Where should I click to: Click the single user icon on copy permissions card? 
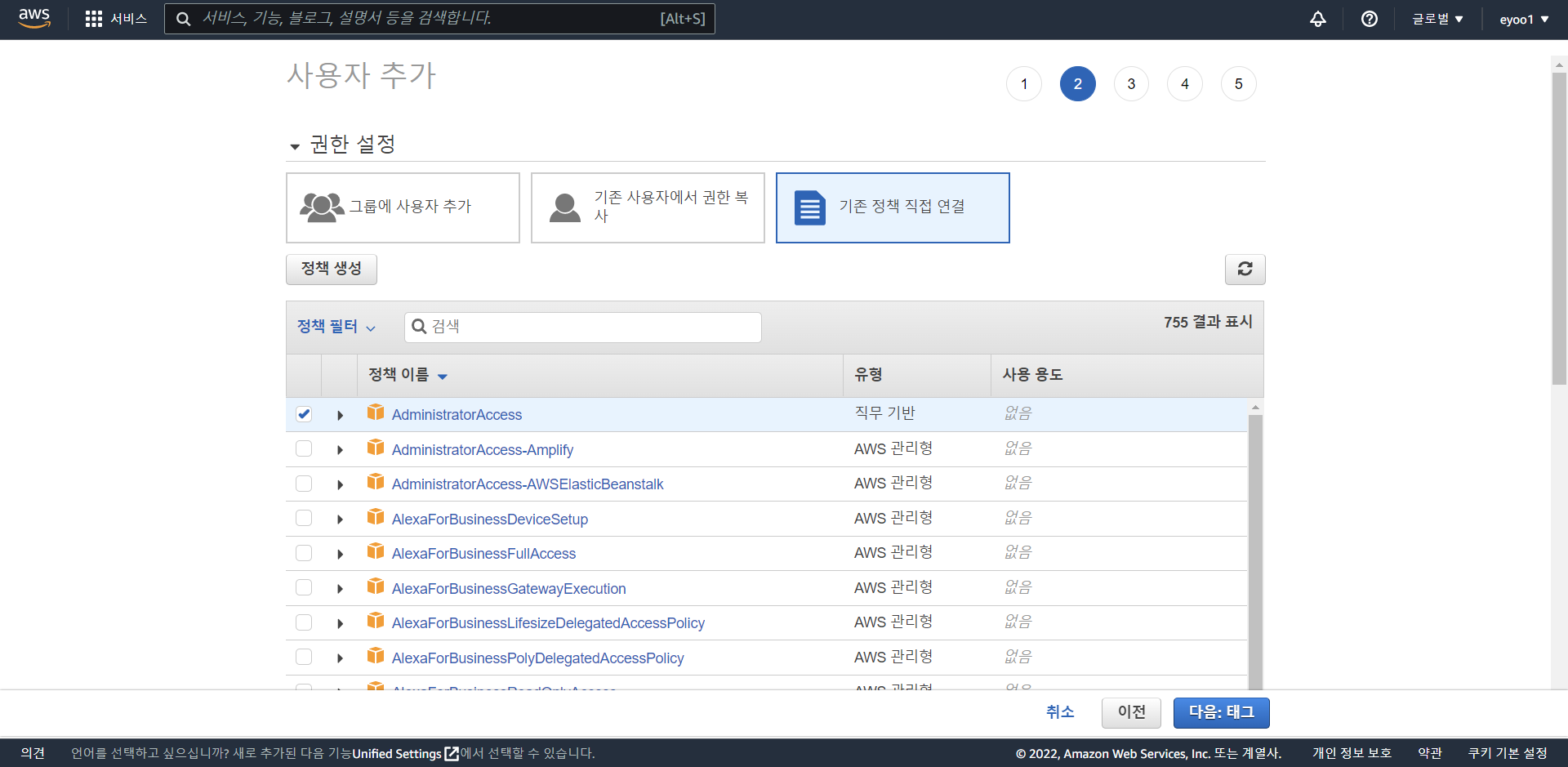[565, 207]
